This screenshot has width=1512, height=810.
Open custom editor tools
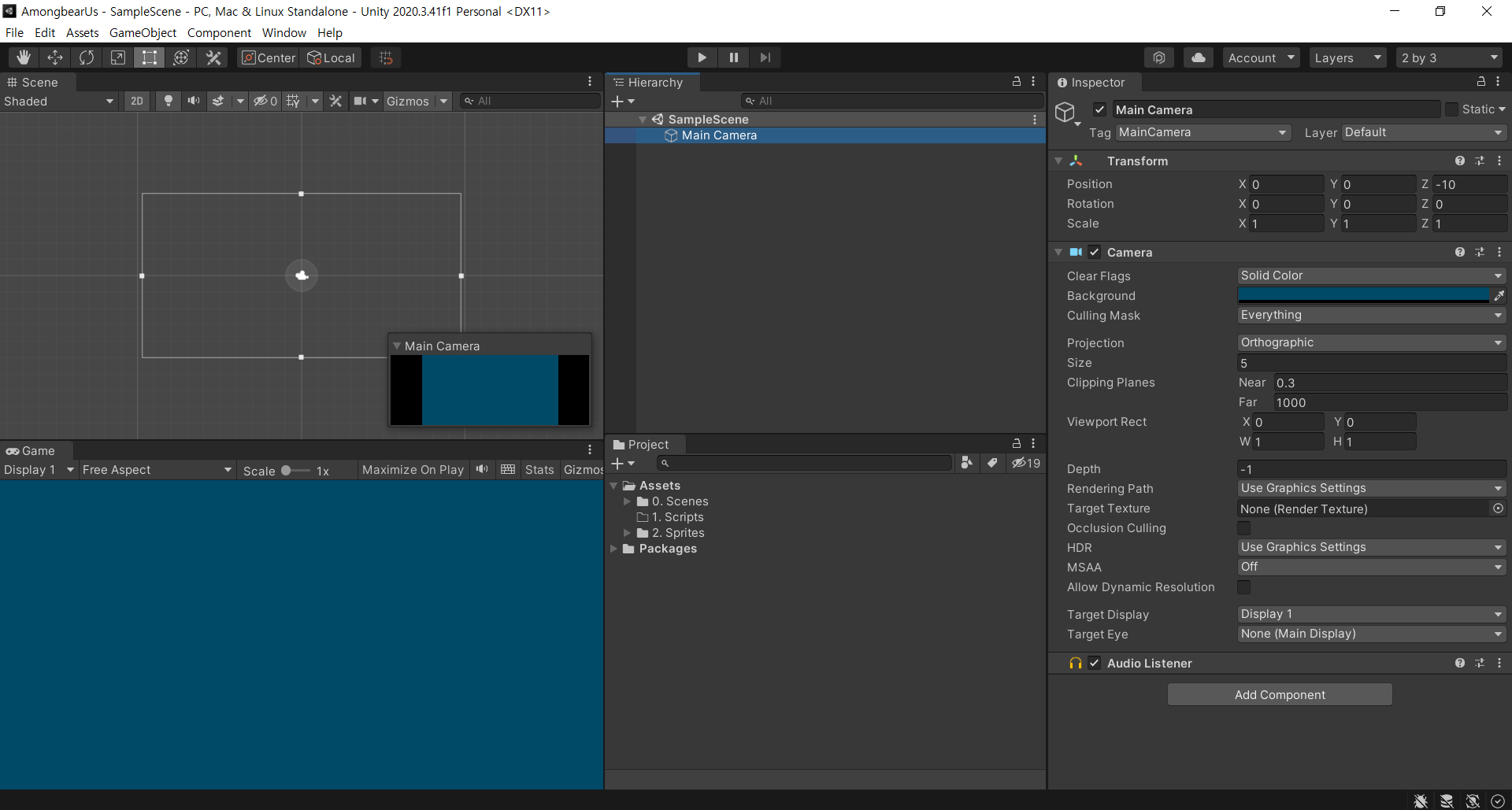pyautogui.click(x=213, y=57)
